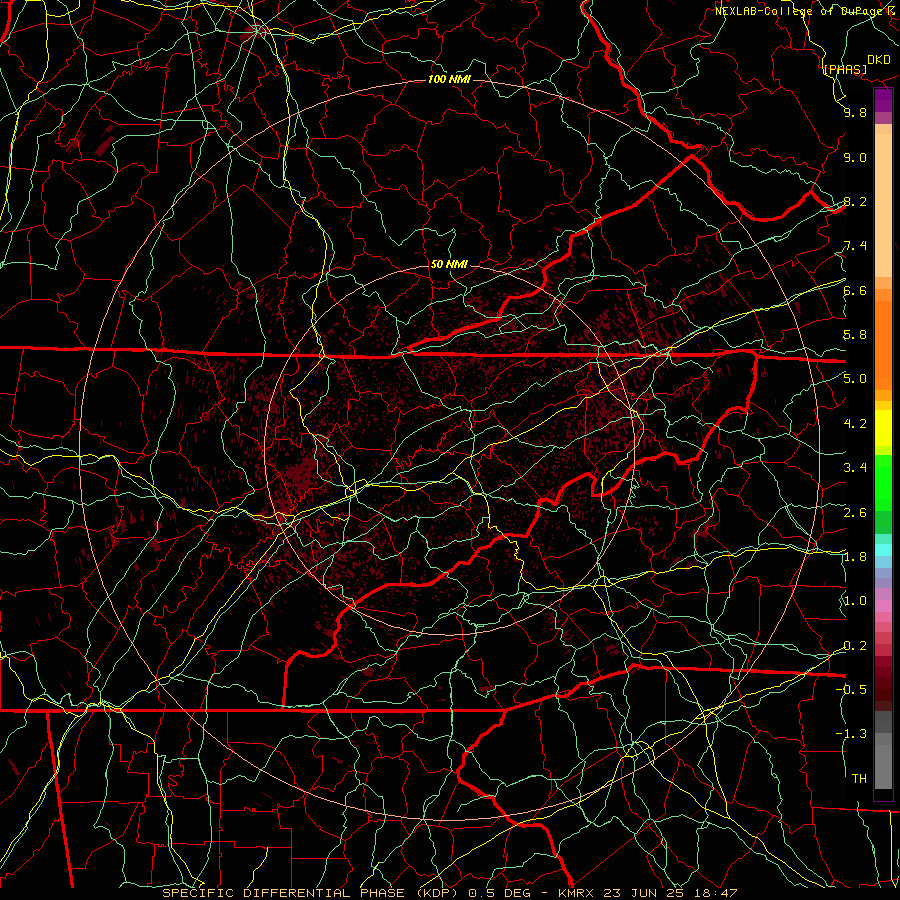Select the 9.0 scale value

[855, 157]
